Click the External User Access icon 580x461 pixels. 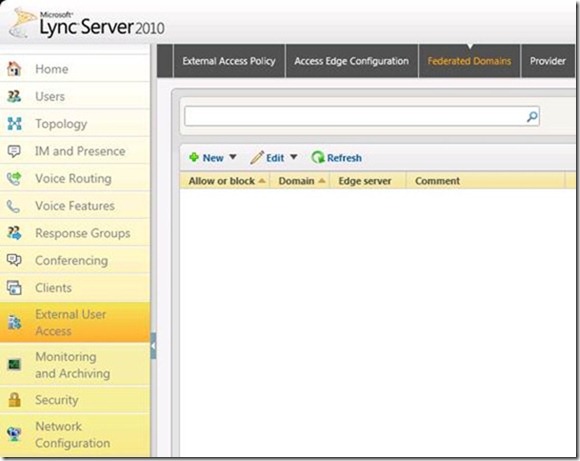[14, 322]
